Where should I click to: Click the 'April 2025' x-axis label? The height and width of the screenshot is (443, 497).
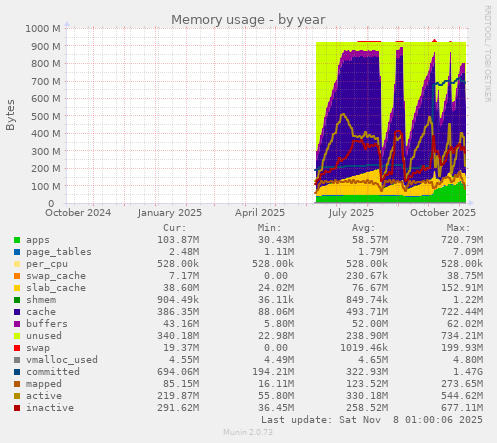(x=260, y=213)
